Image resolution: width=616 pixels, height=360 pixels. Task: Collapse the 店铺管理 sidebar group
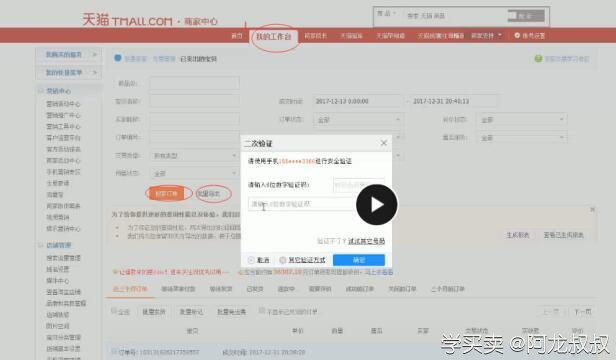tap(40, 245)
